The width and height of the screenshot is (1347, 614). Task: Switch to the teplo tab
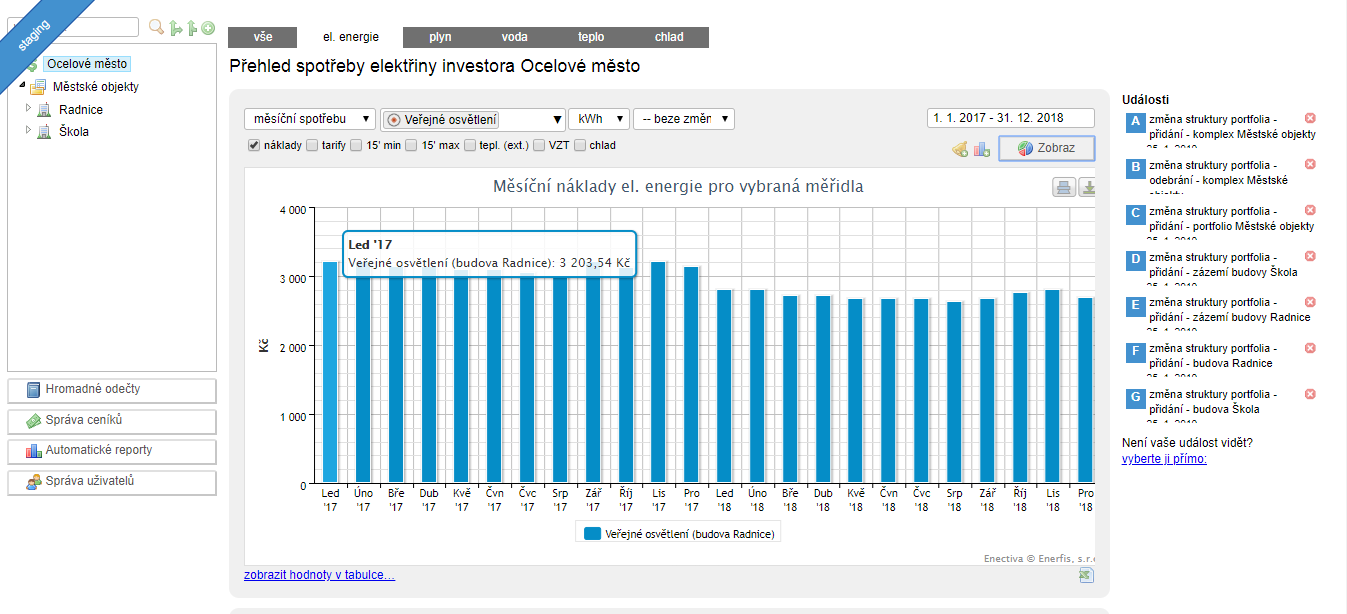point(591,37)
